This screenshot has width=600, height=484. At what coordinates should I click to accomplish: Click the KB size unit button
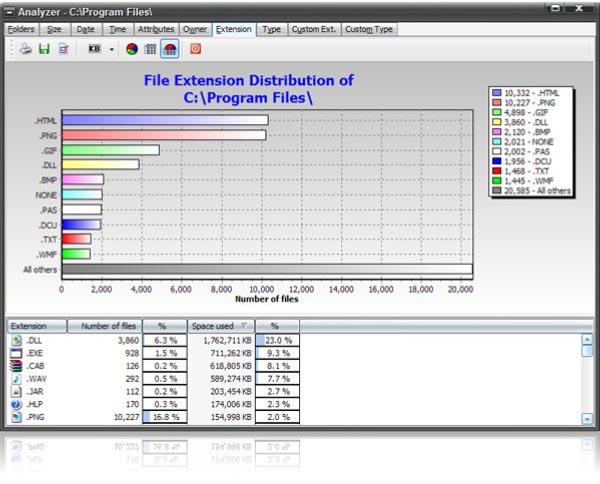(x=95, y=48)
